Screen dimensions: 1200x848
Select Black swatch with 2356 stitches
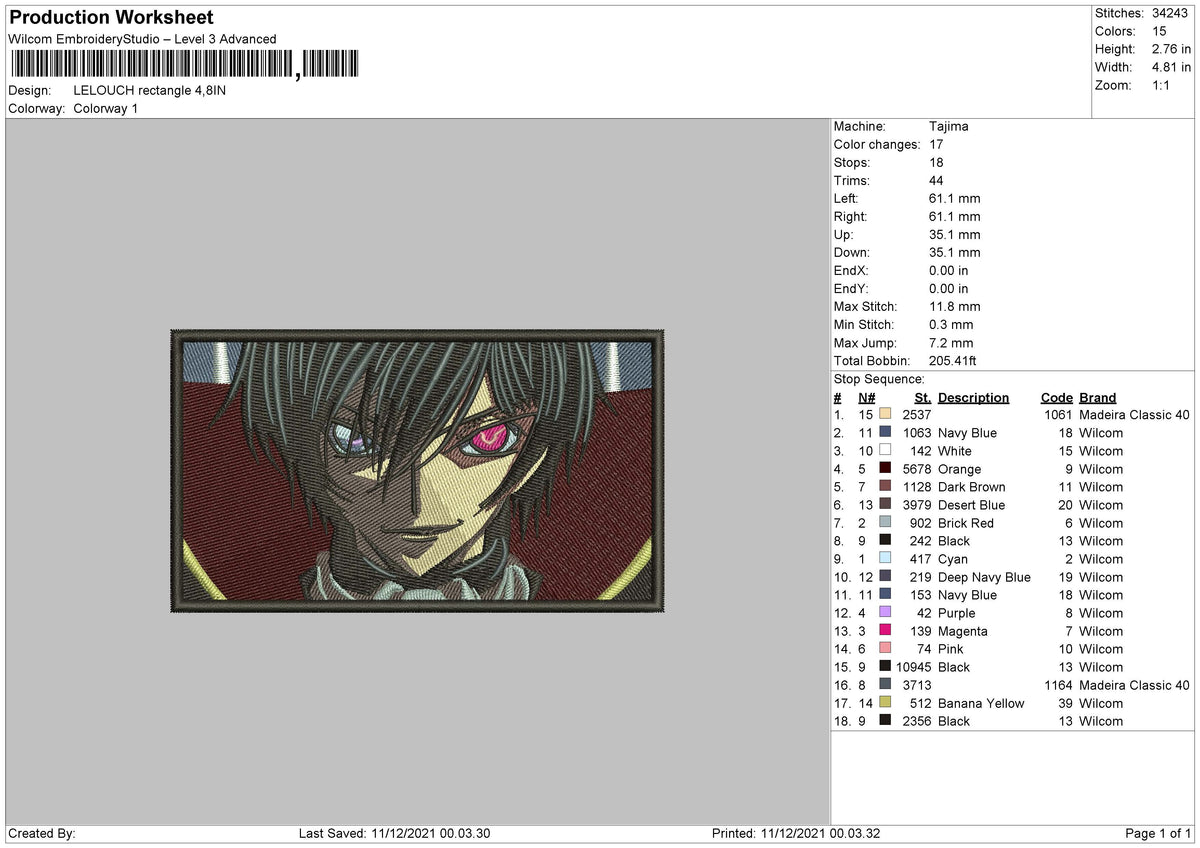[x=885, y=721]
